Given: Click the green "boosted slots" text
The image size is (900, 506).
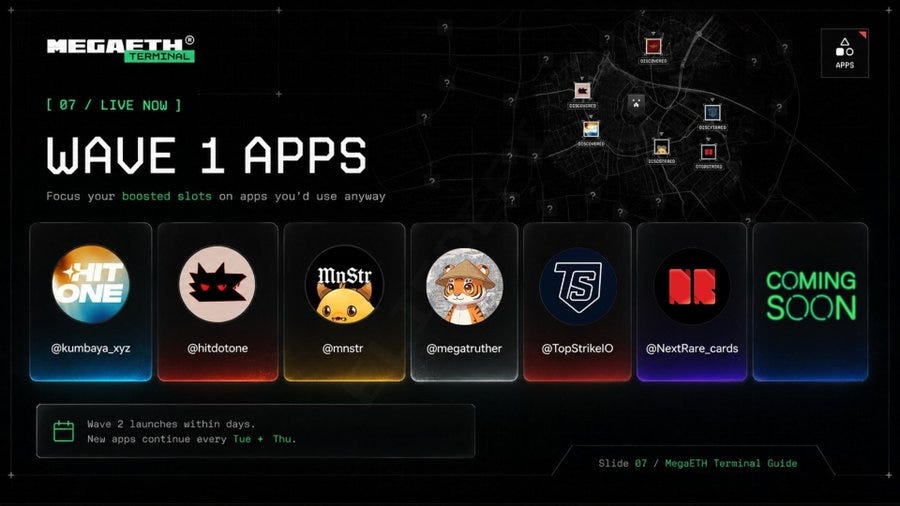Looking at the screenshot, I should (x=166, y=196).
